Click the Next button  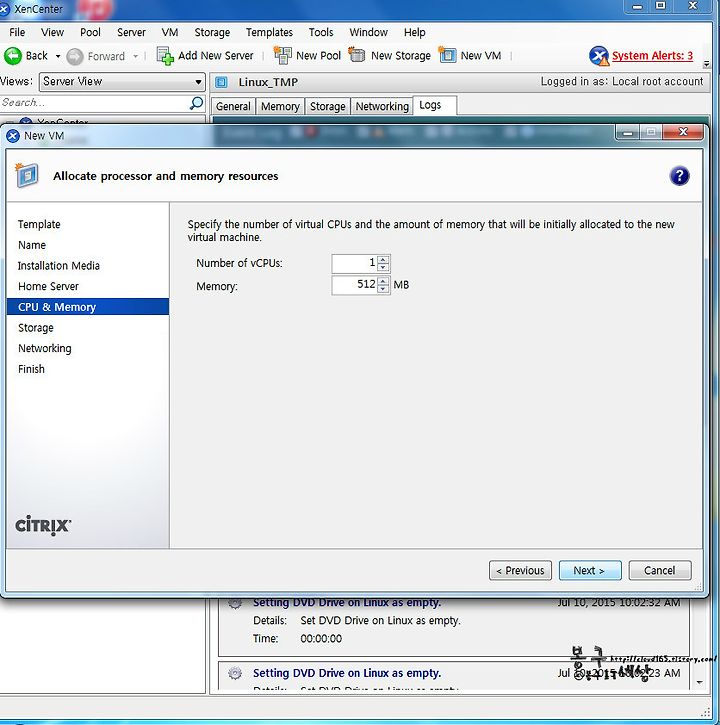(x=590, y=571)
